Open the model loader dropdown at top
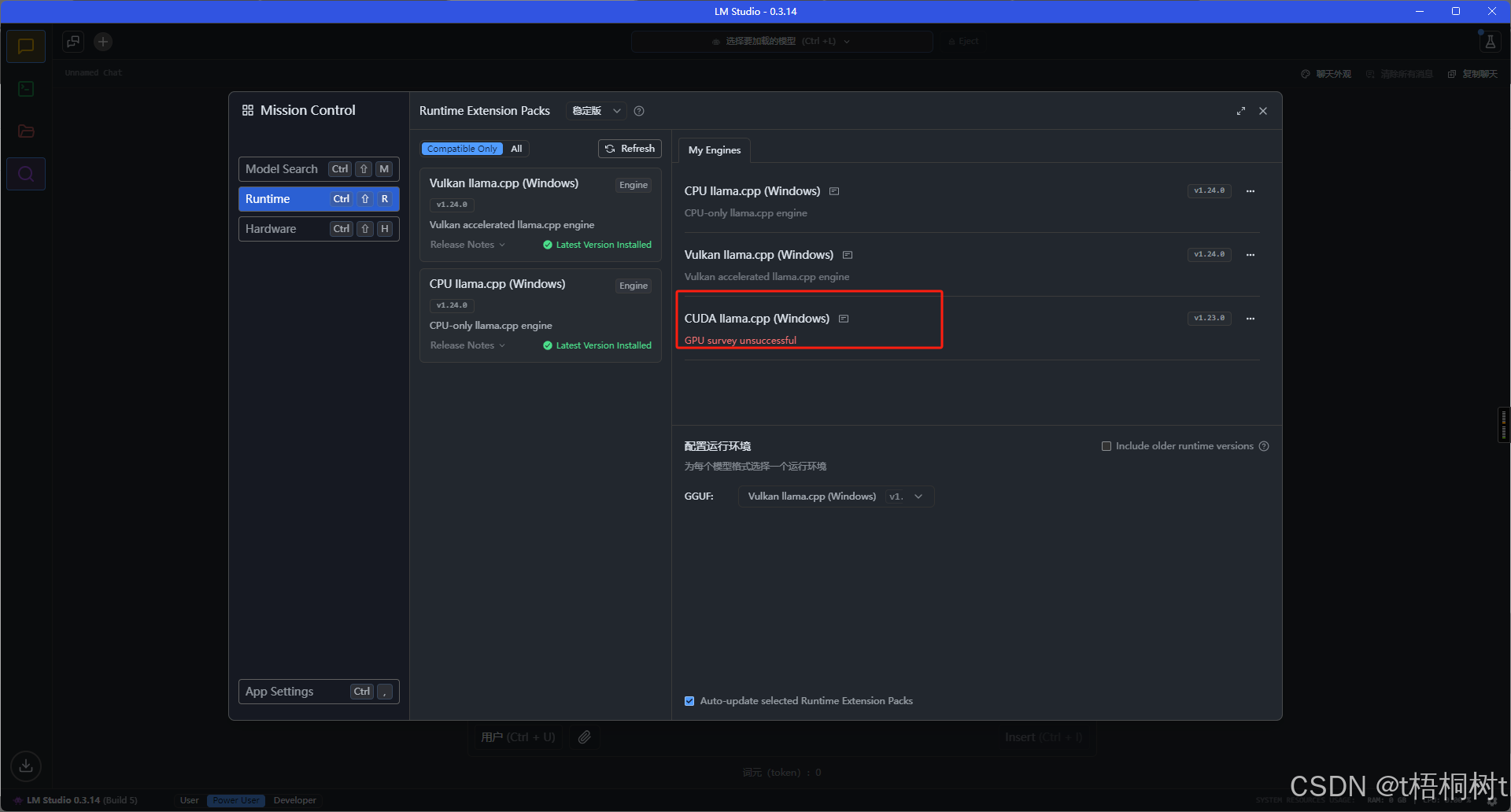Screen dimensions: 1511x812 click(x=781, y=42)
